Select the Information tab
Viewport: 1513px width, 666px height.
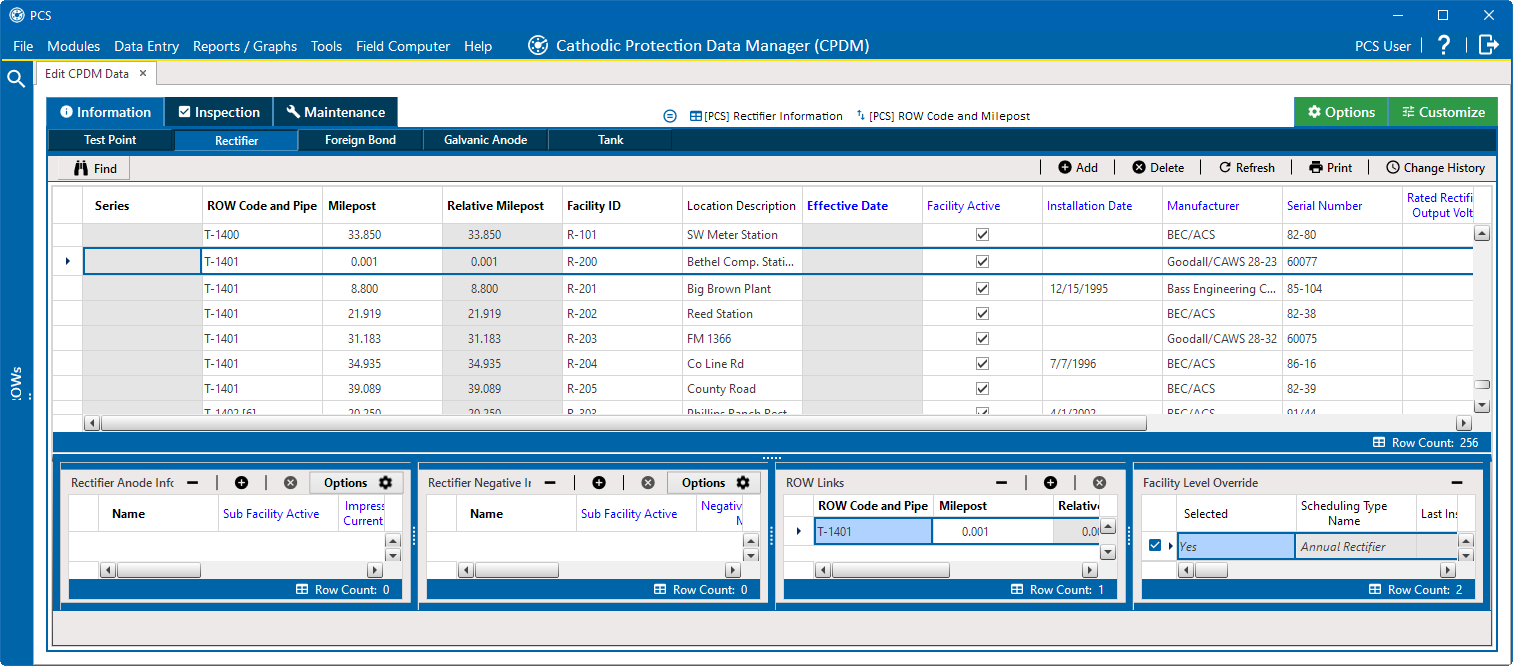(x=105, y=112)
